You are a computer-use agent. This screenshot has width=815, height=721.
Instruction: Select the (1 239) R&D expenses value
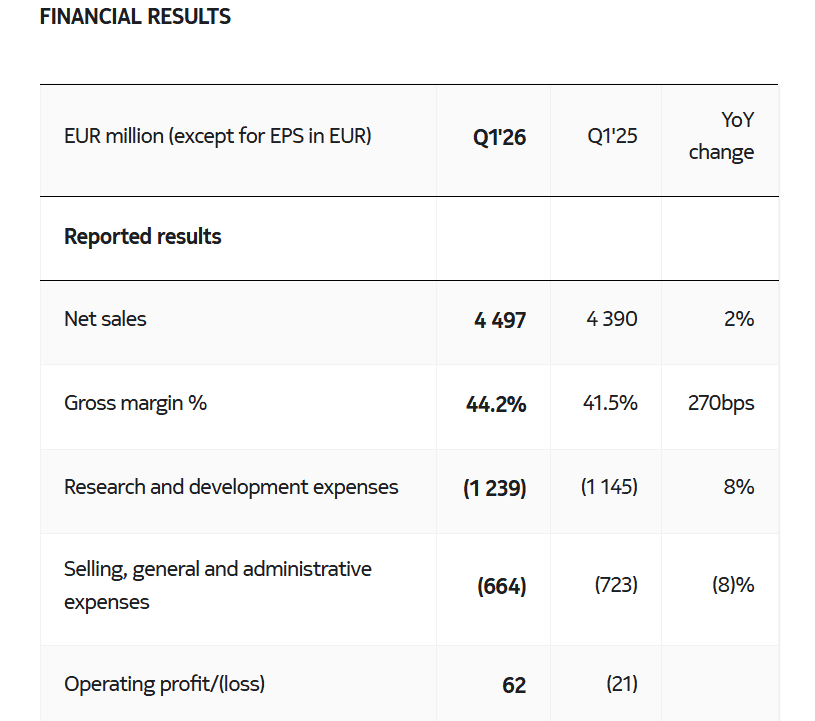click(494, 488)
